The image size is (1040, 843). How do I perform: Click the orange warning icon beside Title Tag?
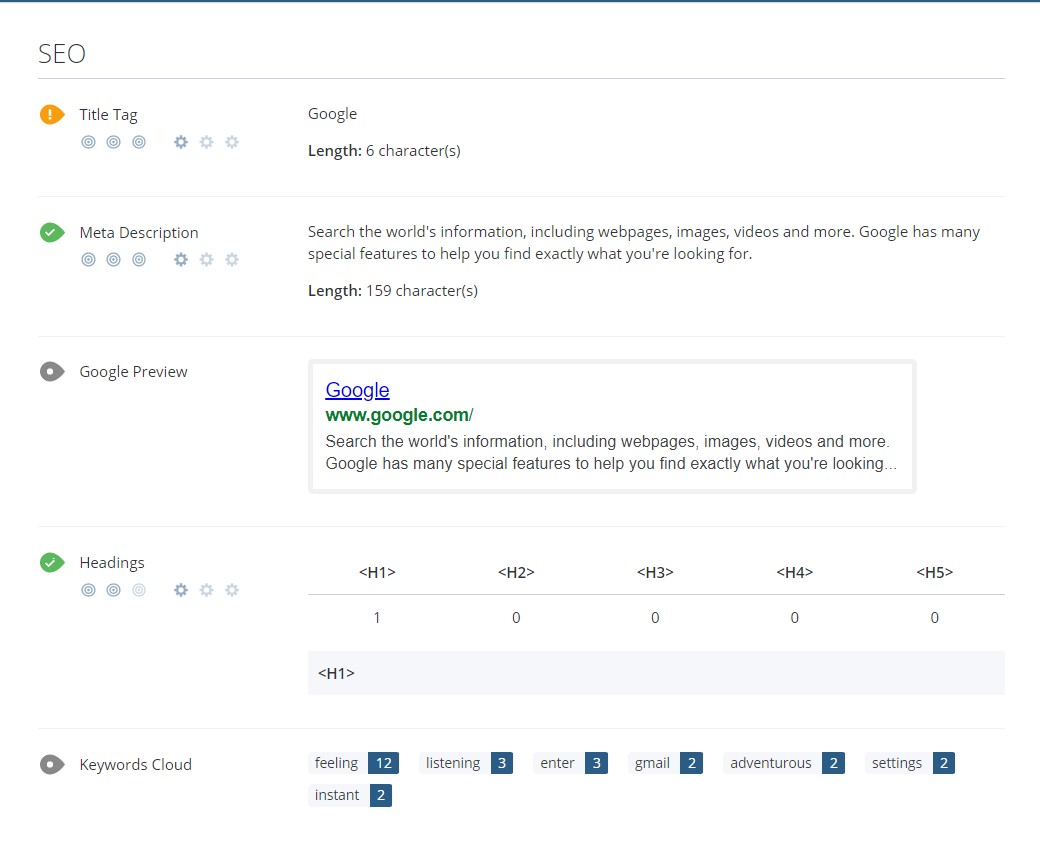52,114
